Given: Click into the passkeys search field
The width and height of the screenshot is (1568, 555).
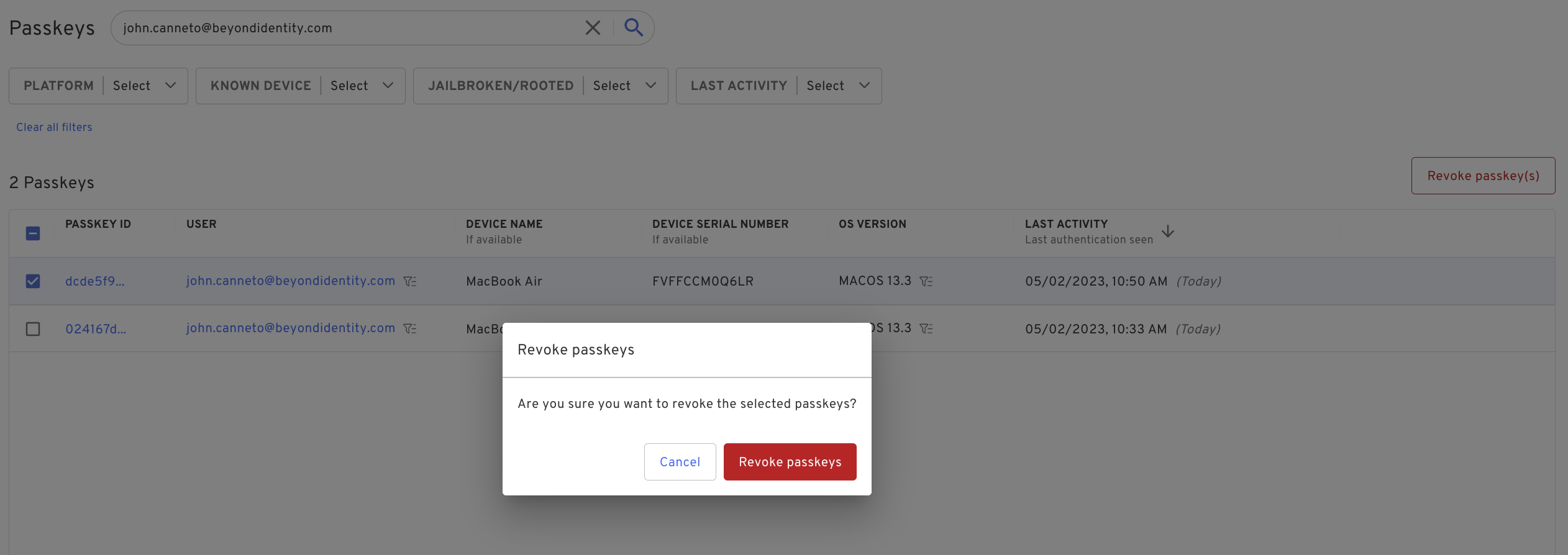Looking at the screenshot, I should (x=348, y=28).
